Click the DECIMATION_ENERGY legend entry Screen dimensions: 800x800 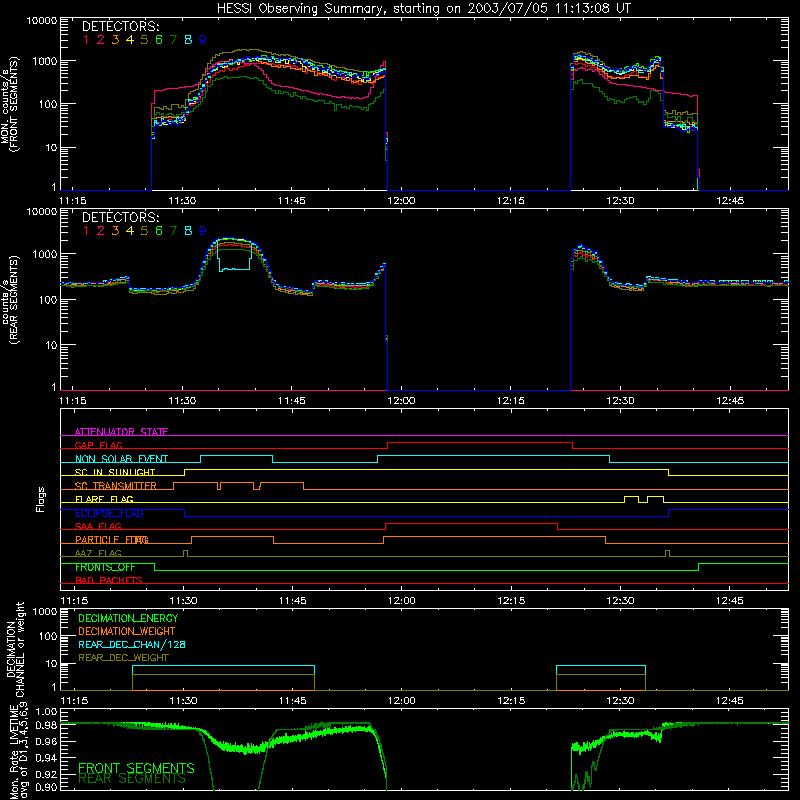(128, 618)
